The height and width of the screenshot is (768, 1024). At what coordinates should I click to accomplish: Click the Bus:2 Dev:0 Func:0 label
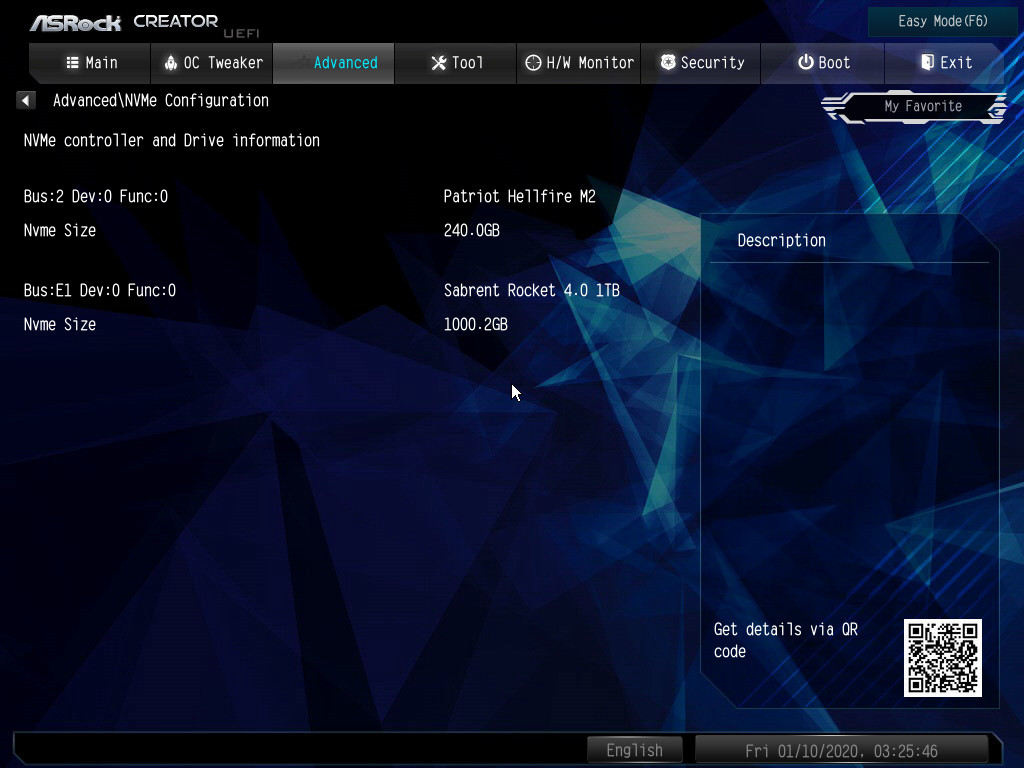click(96, 197)
